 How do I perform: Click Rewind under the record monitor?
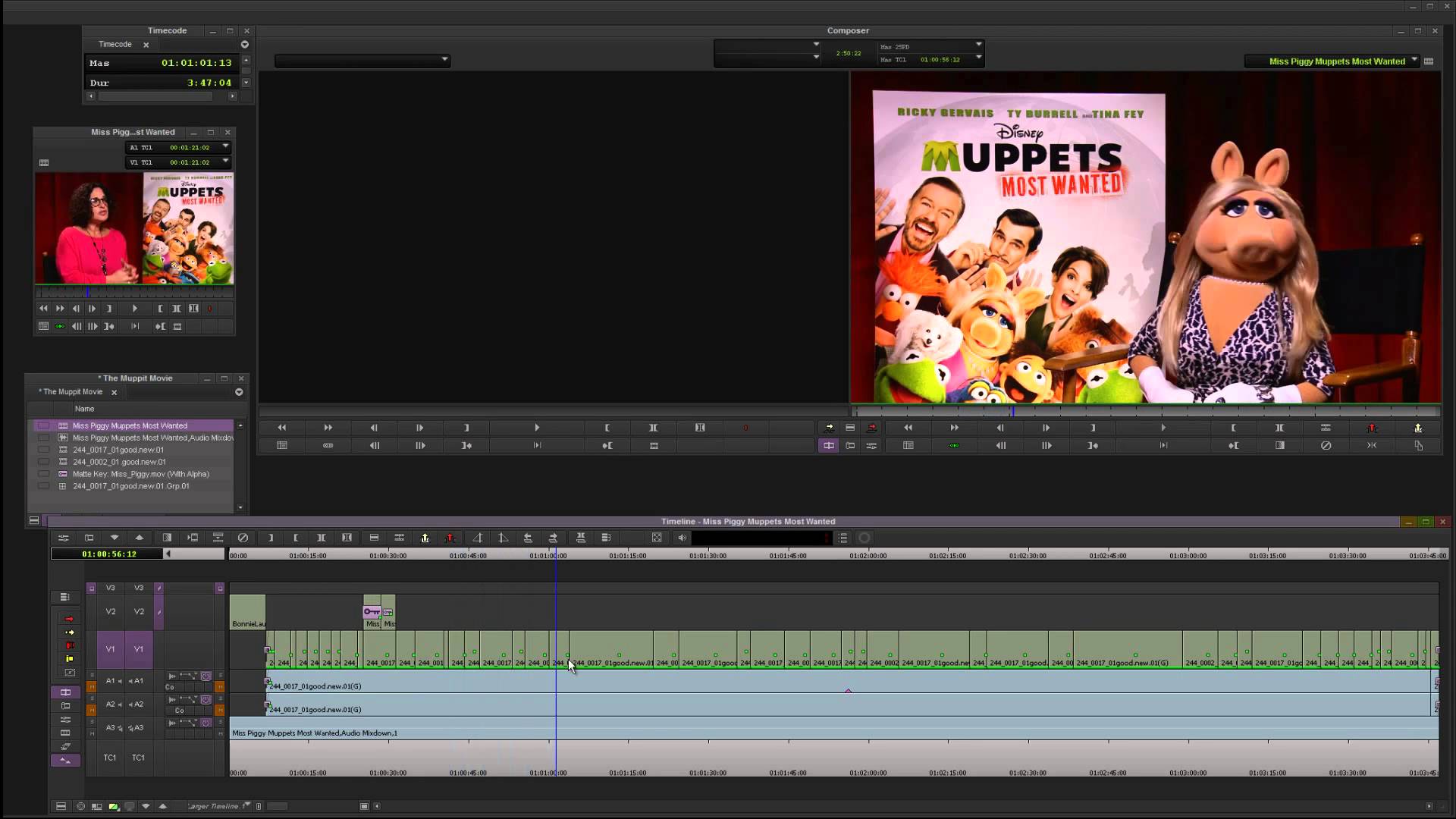pyautogui.click(x=908, y=428)
